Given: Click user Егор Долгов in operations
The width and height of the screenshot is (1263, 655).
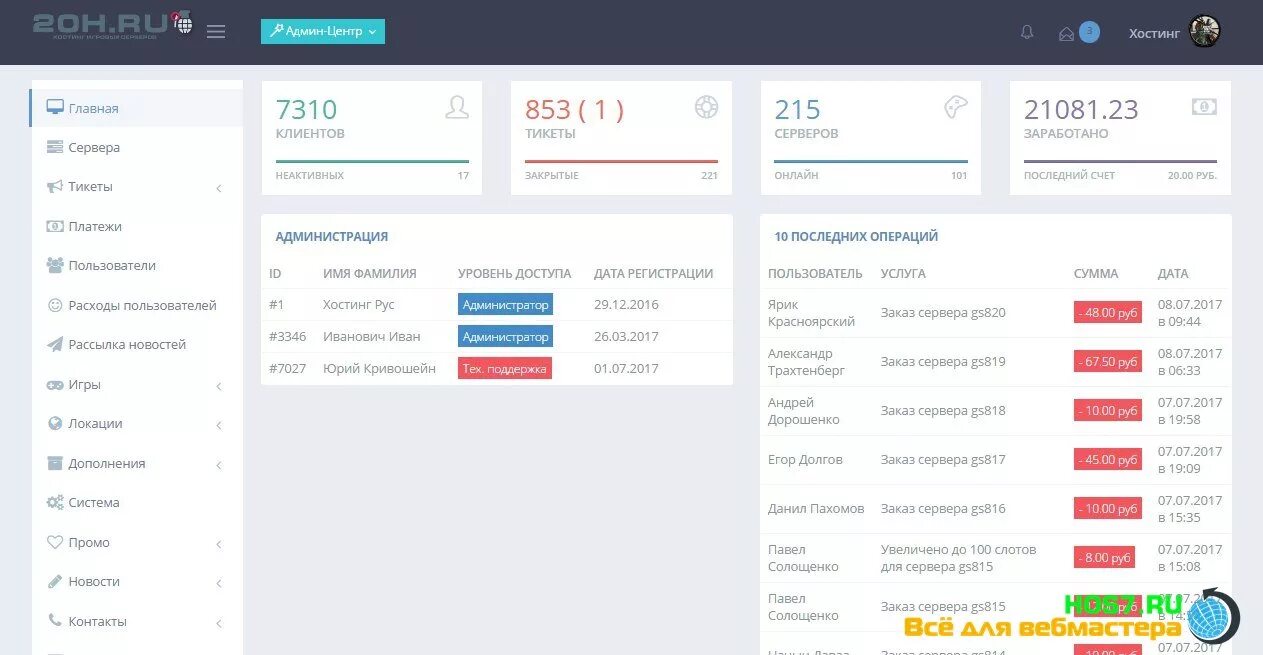Looking at the screenshot, I should 805,460.
